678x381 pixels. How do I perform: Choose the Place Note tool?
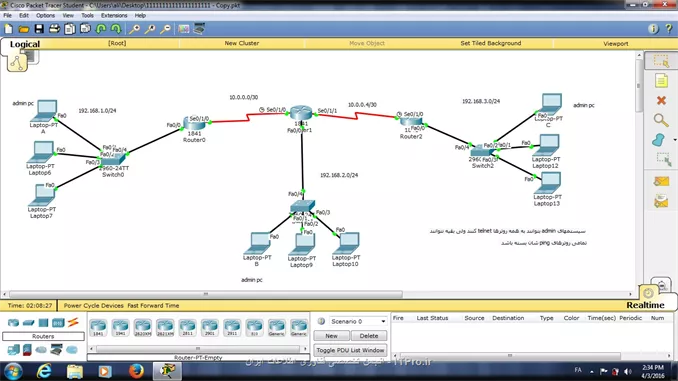tap(661, 81)
